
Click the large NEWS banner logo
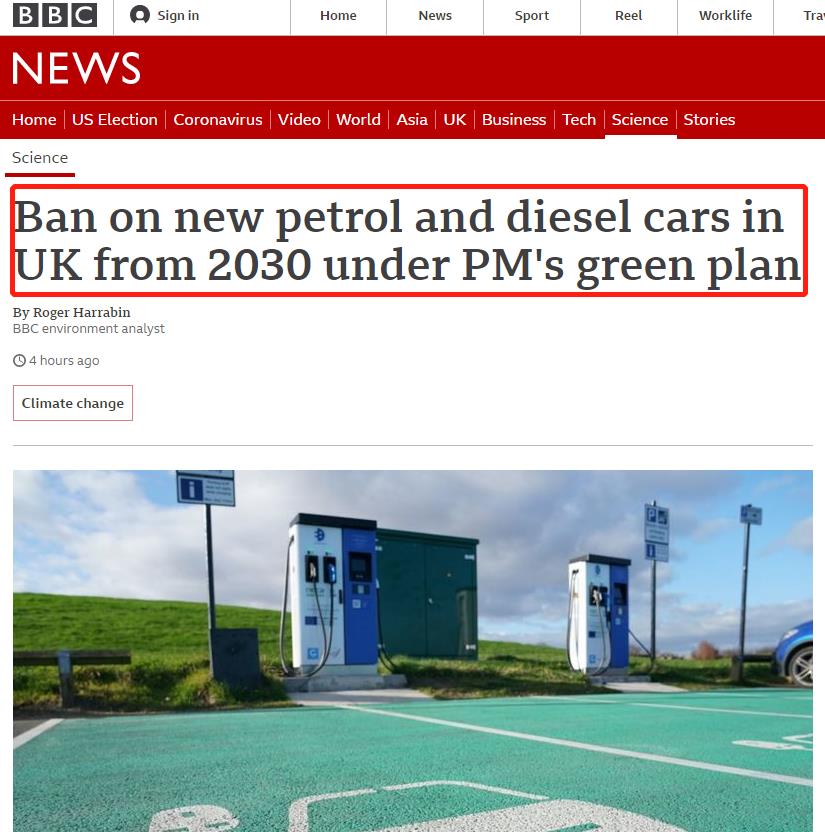click(x=76, y=68)
